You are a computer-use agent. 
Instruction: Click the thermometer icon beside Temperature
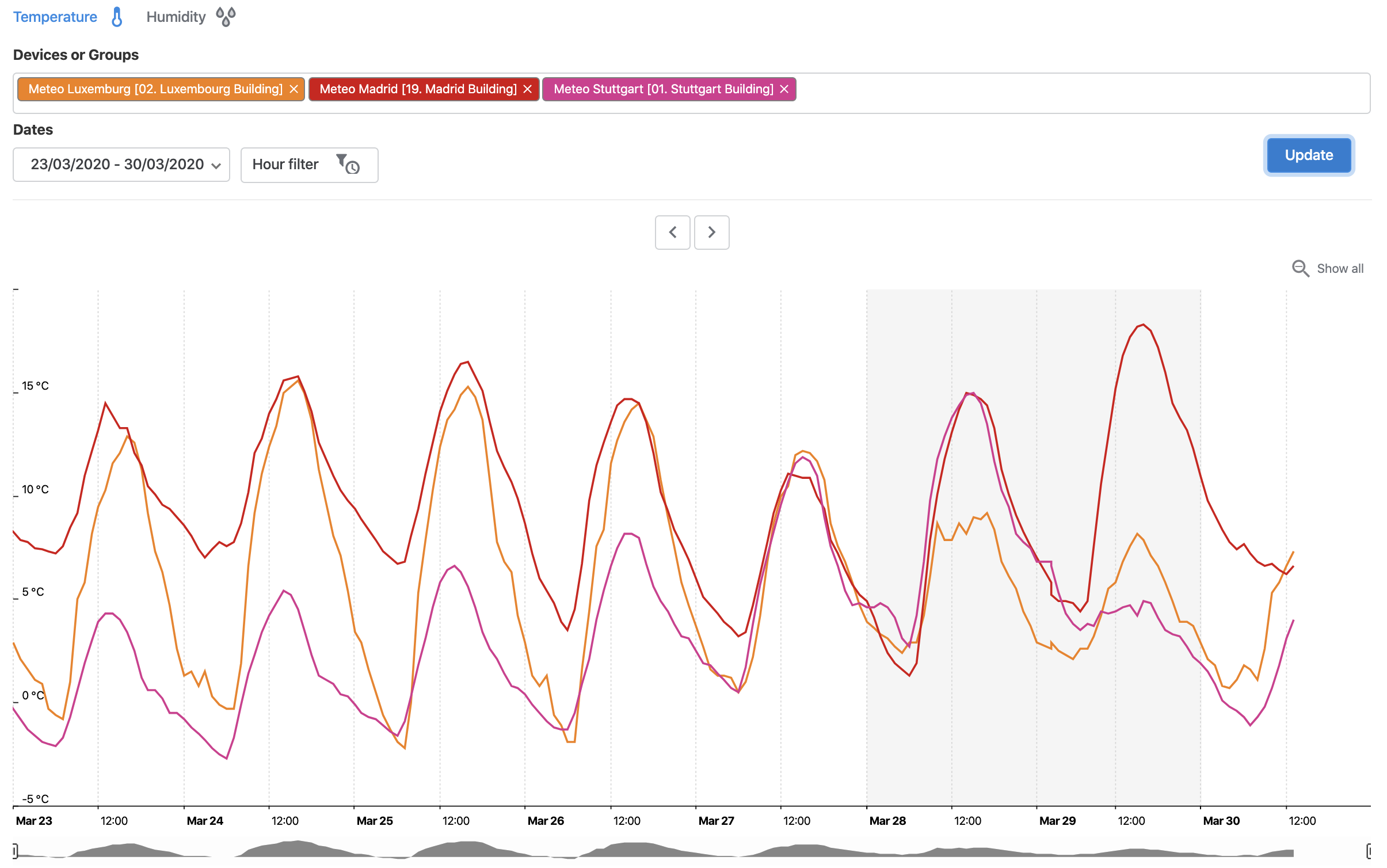tap(117, 17)
